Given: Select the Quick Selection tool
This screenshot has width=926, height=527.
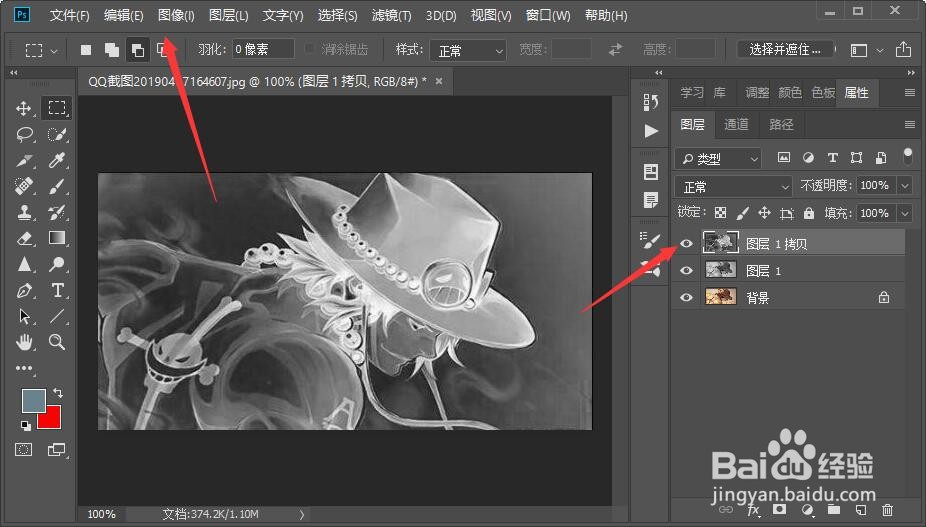Looking at the screenshot, I should pos(57,134).
